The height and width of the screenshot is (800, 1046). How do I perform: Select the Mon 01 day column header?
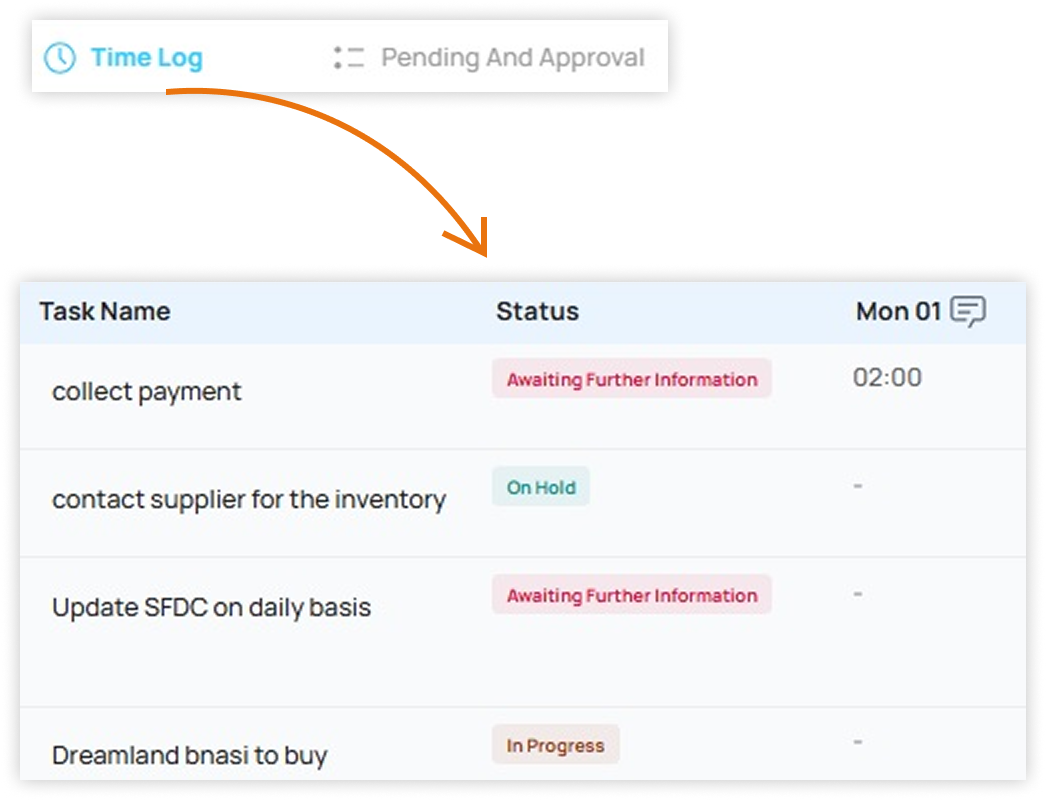(898, 312)
